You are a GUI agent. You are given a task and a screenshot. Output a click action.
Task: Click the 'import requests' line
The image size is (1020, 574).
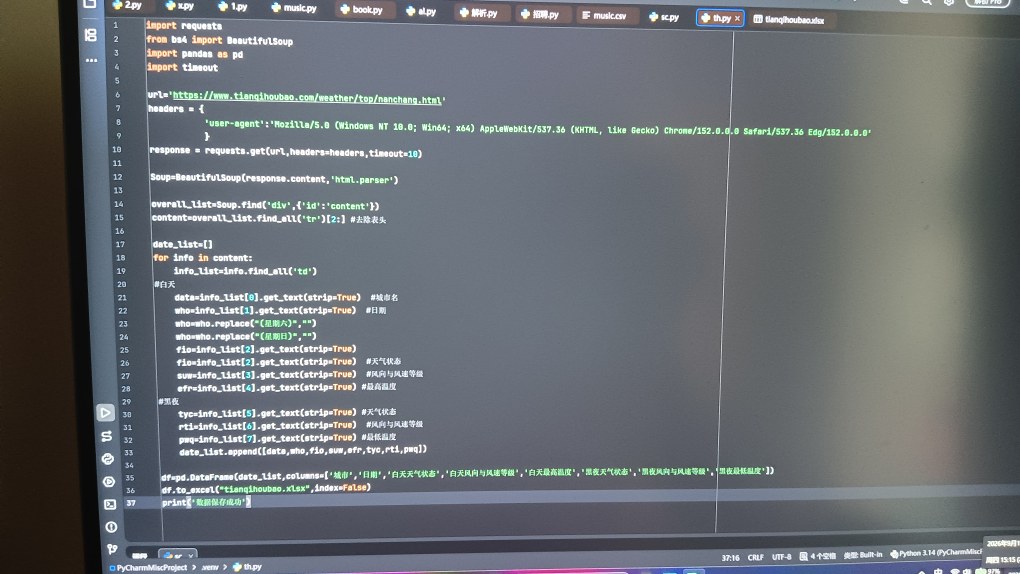[184, 25]
